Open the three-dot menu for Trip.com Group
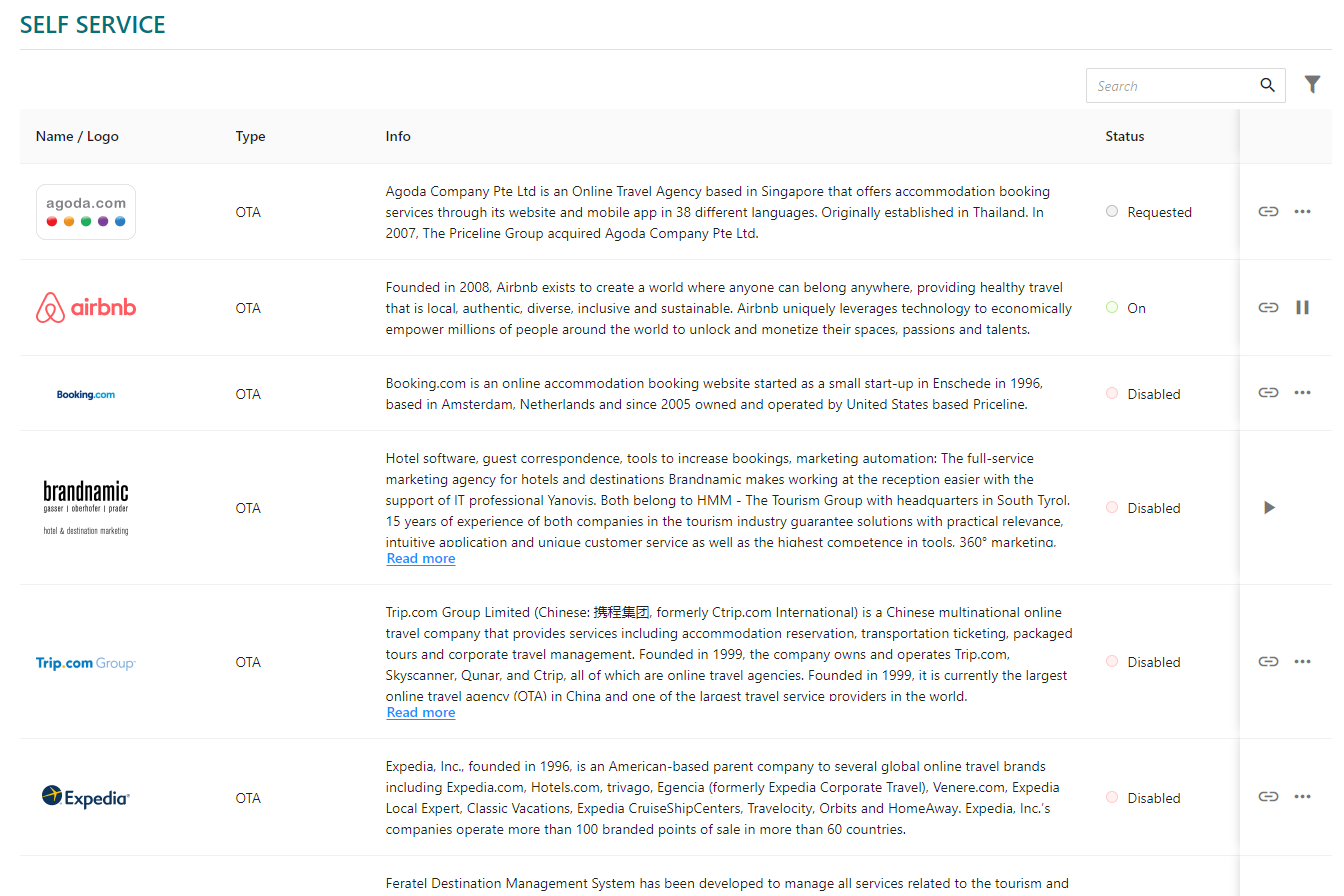This screenshot has height=896, width=1344. (1302, 662)
